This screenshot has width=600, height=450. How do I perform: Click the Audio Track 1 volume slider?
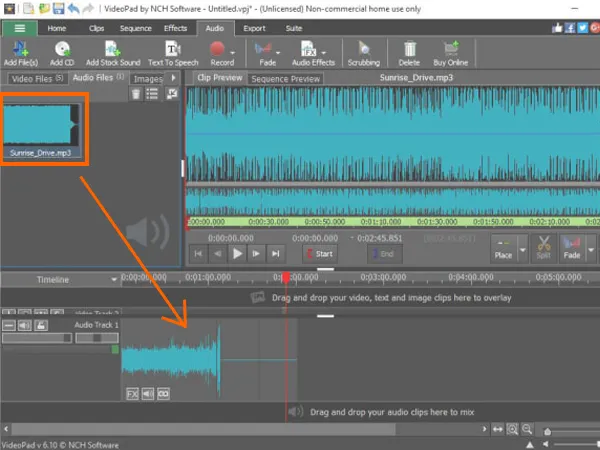pos(37,338)
